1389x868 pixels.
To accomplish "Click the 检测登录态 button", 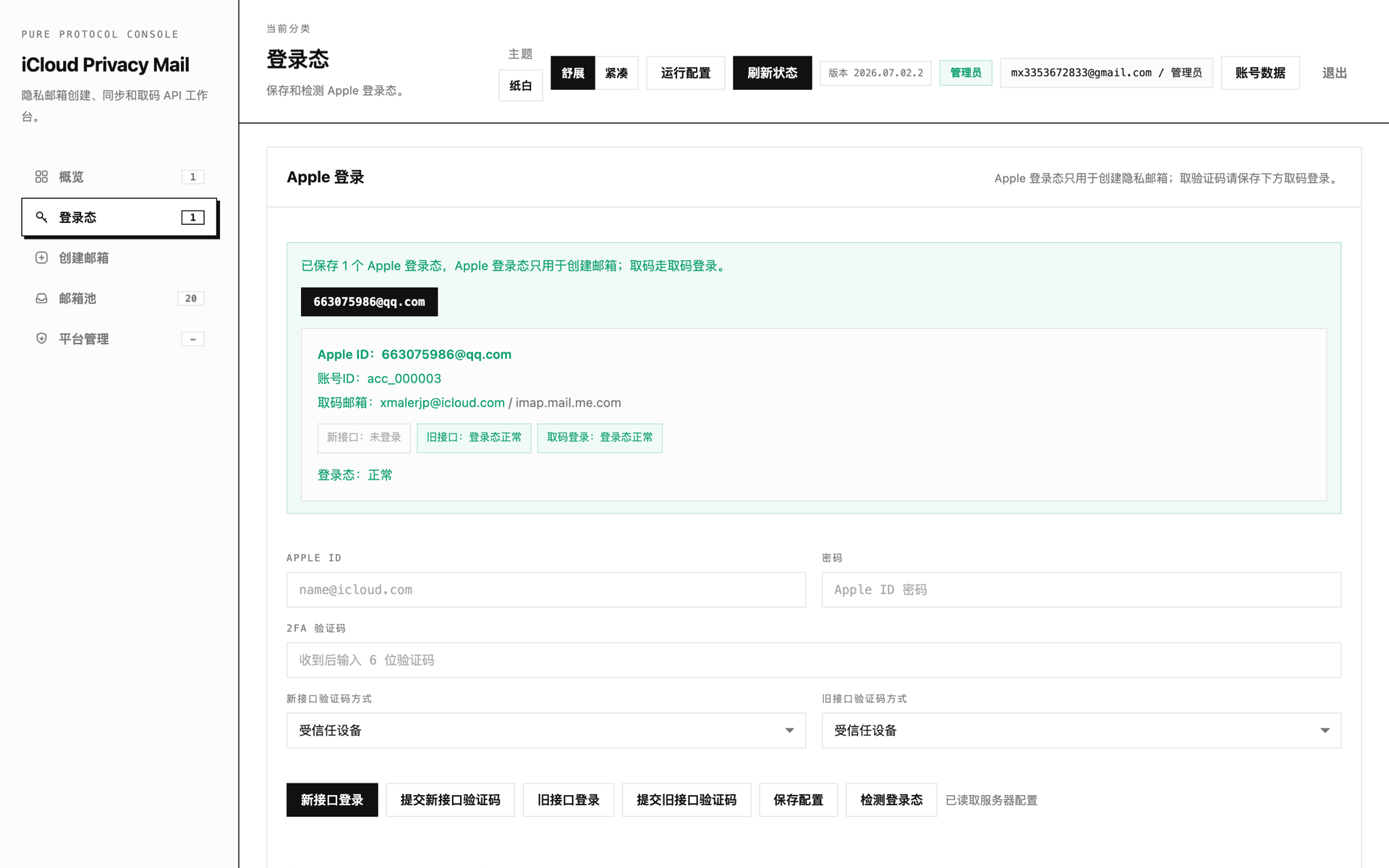I will click(891, 800).
